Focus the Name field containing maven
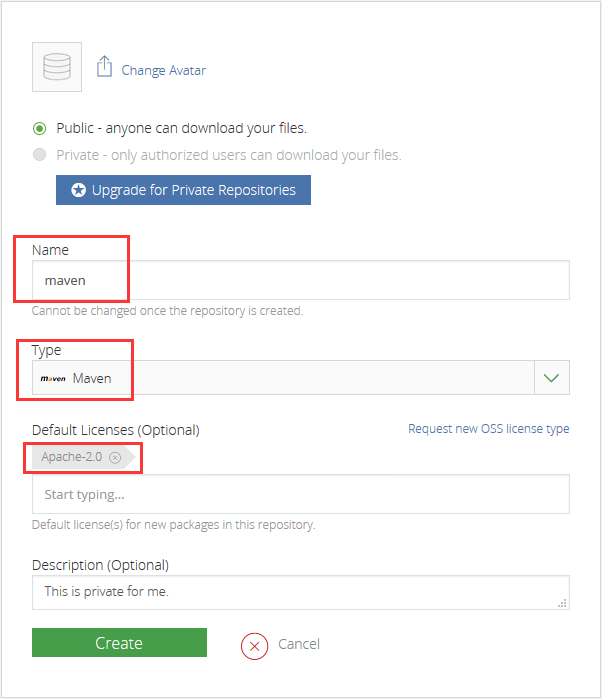This screenshot has width=602, height=699. pos(300,280)
